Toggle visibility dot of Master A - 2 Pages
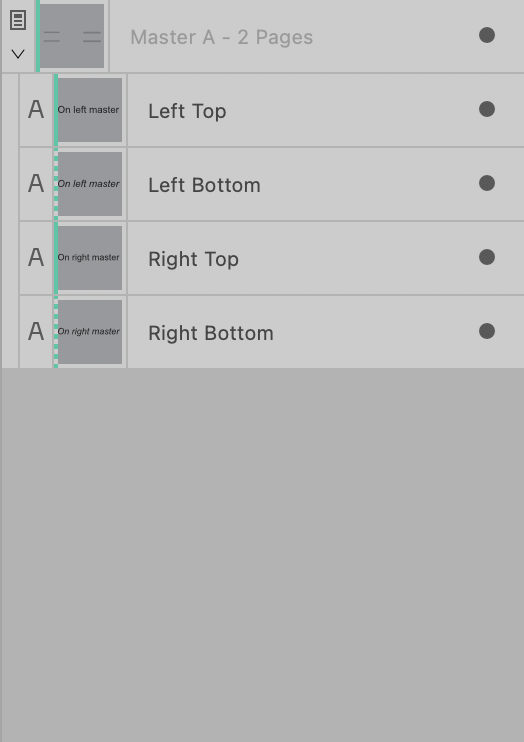This screenshot has height=742, width=524. coord(487,35)
